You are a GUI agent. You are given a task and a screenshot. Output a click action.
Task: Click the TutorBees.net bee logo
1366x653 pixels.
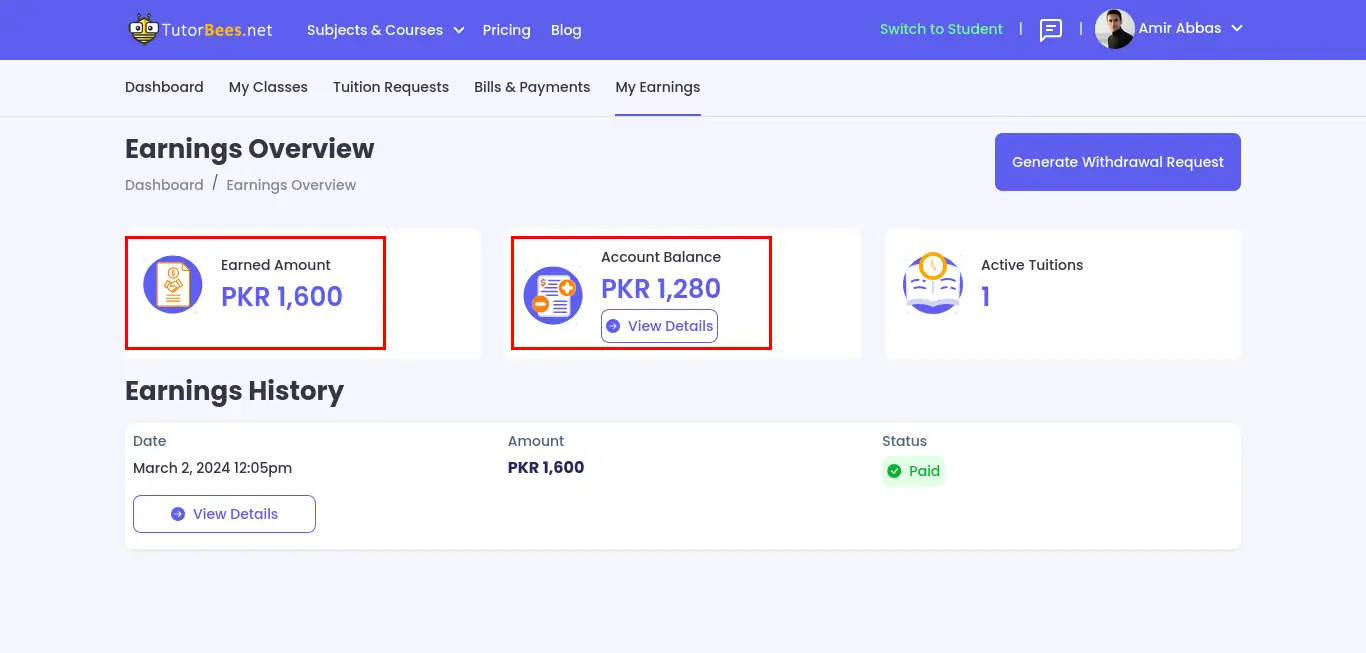pos(143,29)
